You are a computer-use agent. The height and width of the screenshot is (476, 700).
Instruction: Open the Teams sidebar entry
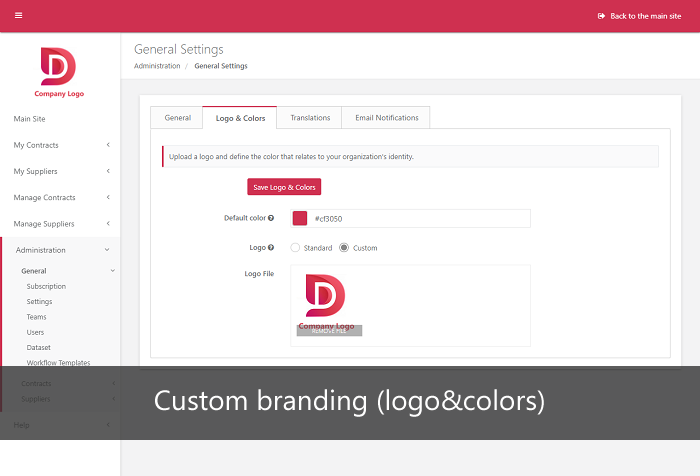point(36,317)
